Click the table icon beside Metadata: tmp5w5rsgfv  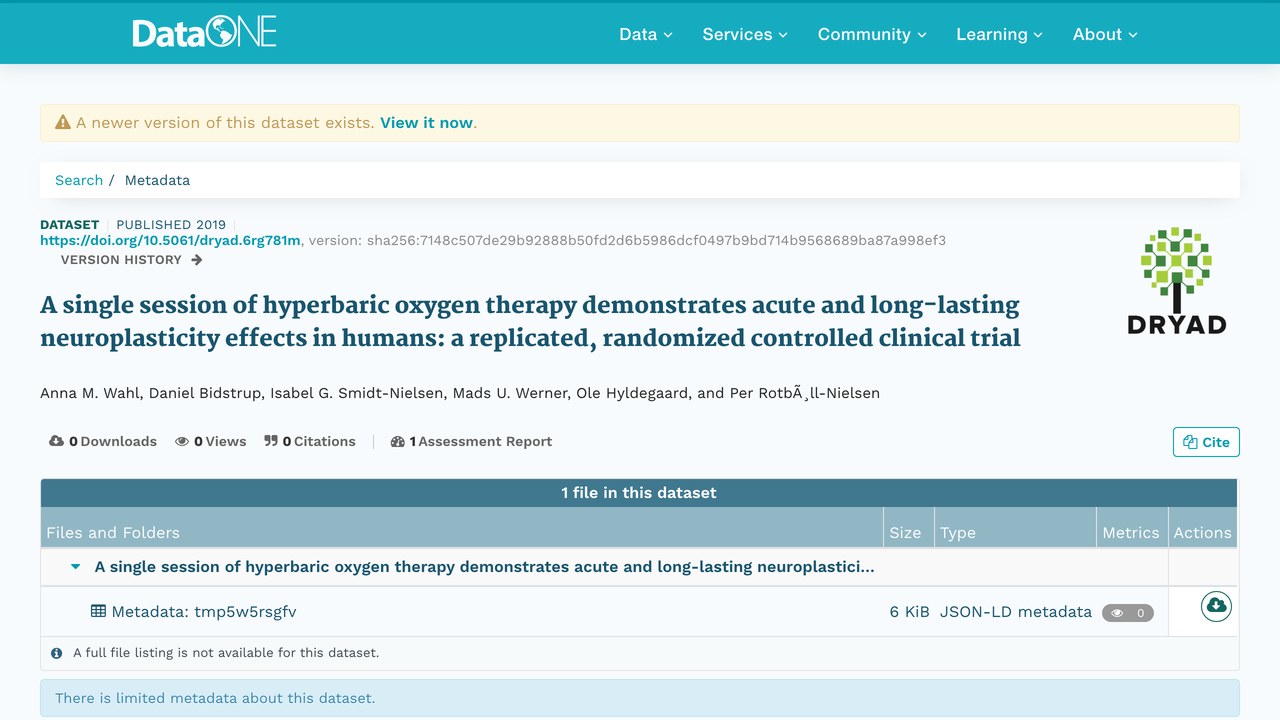(x=98, y=611)
